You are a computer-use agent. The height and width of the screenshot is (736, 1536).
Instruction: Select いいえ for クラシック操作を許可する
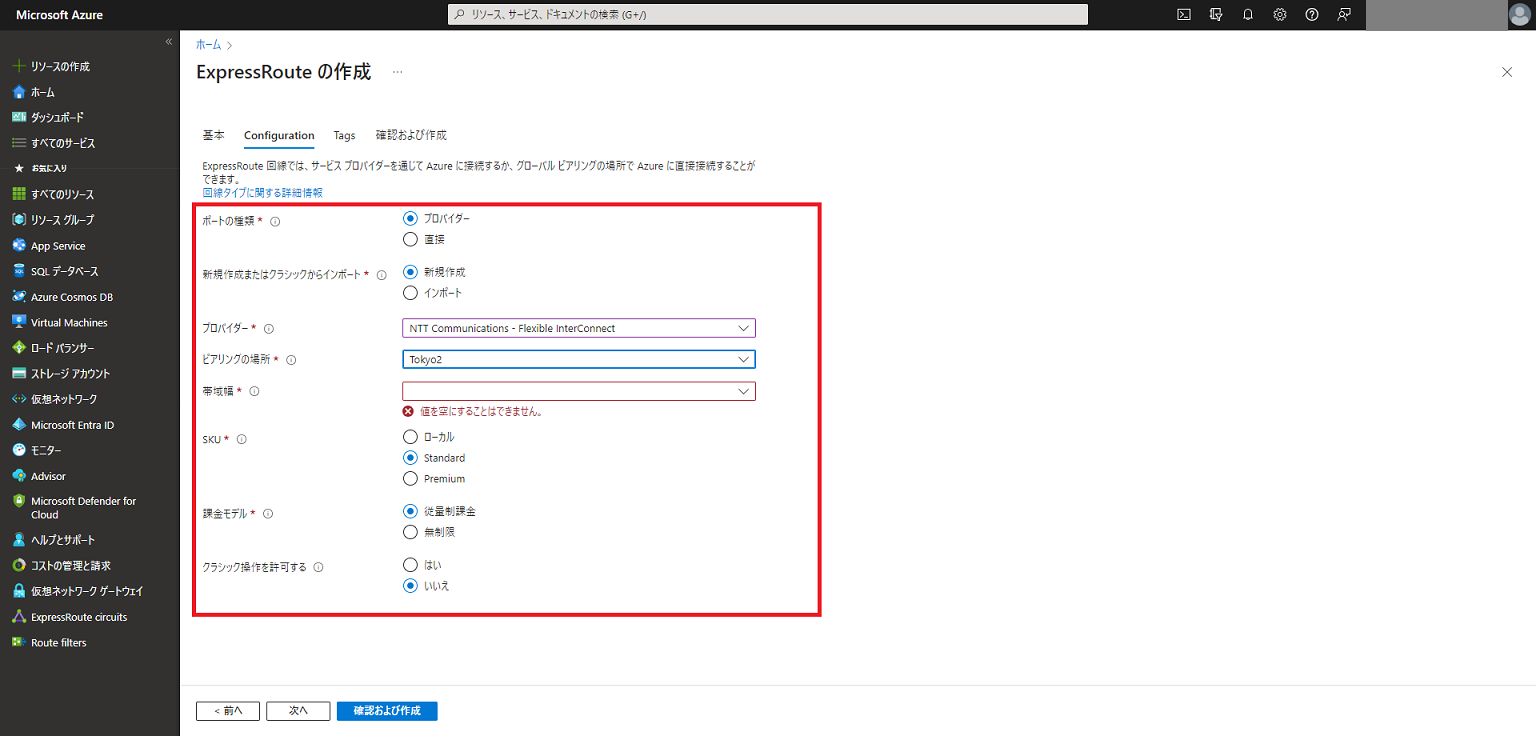tap(410, 586)
